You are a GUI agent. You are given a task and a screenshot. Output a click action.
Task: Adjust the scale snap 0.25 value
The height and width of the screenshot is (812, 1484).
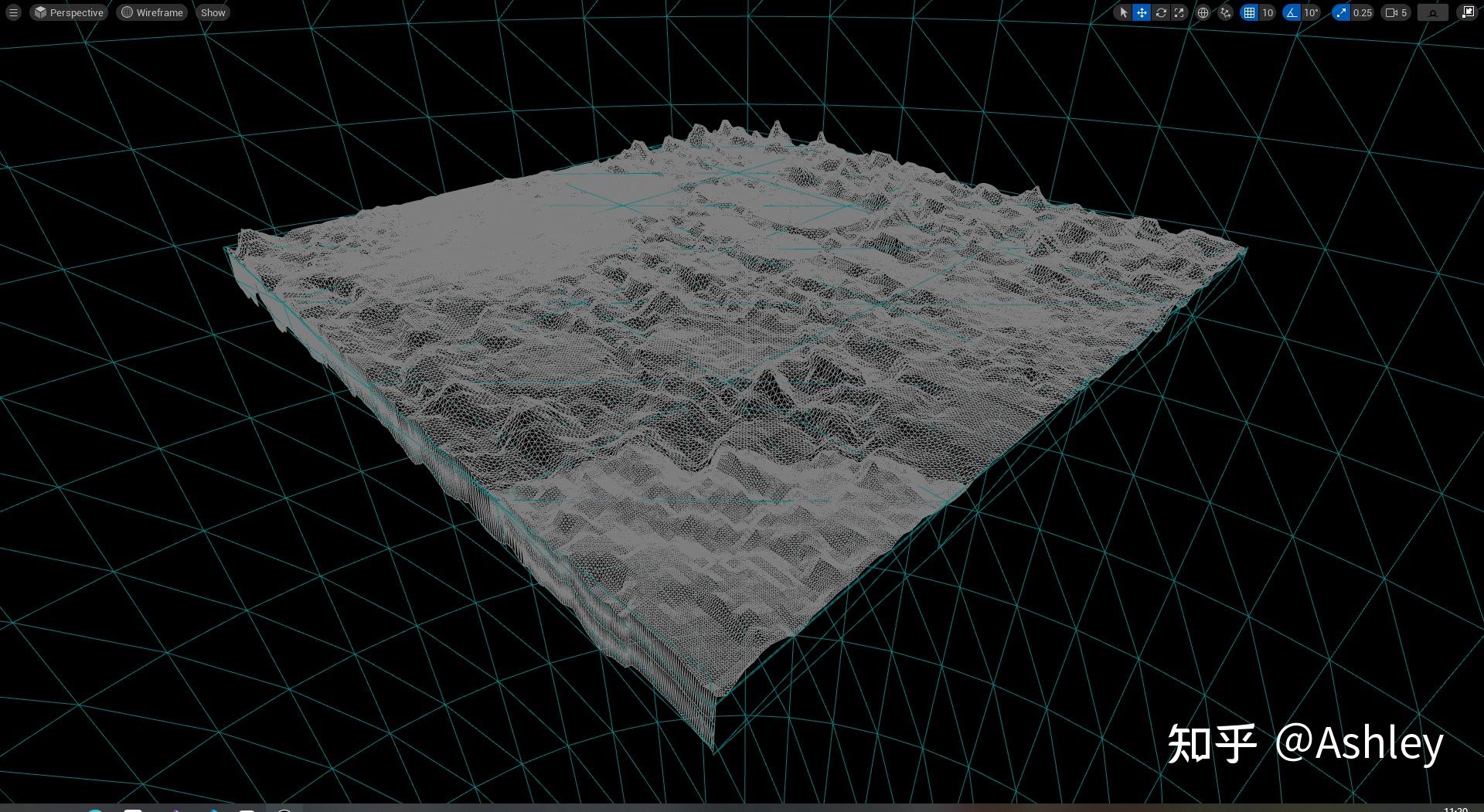(x=1362, y=12)
